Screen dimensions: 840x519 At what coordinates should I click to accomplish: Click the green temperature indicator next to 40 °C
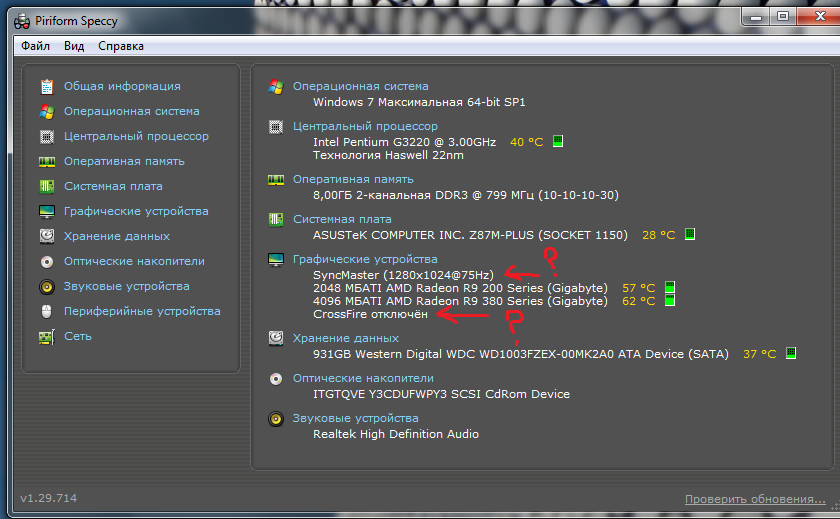click(558, 142)
